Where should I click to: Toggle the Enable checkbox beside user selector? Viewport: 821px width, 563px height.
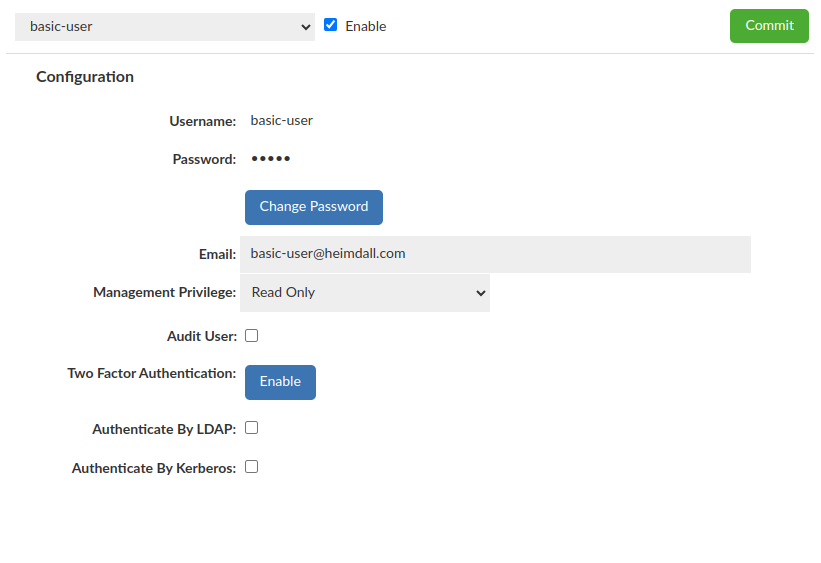point(331,25)
